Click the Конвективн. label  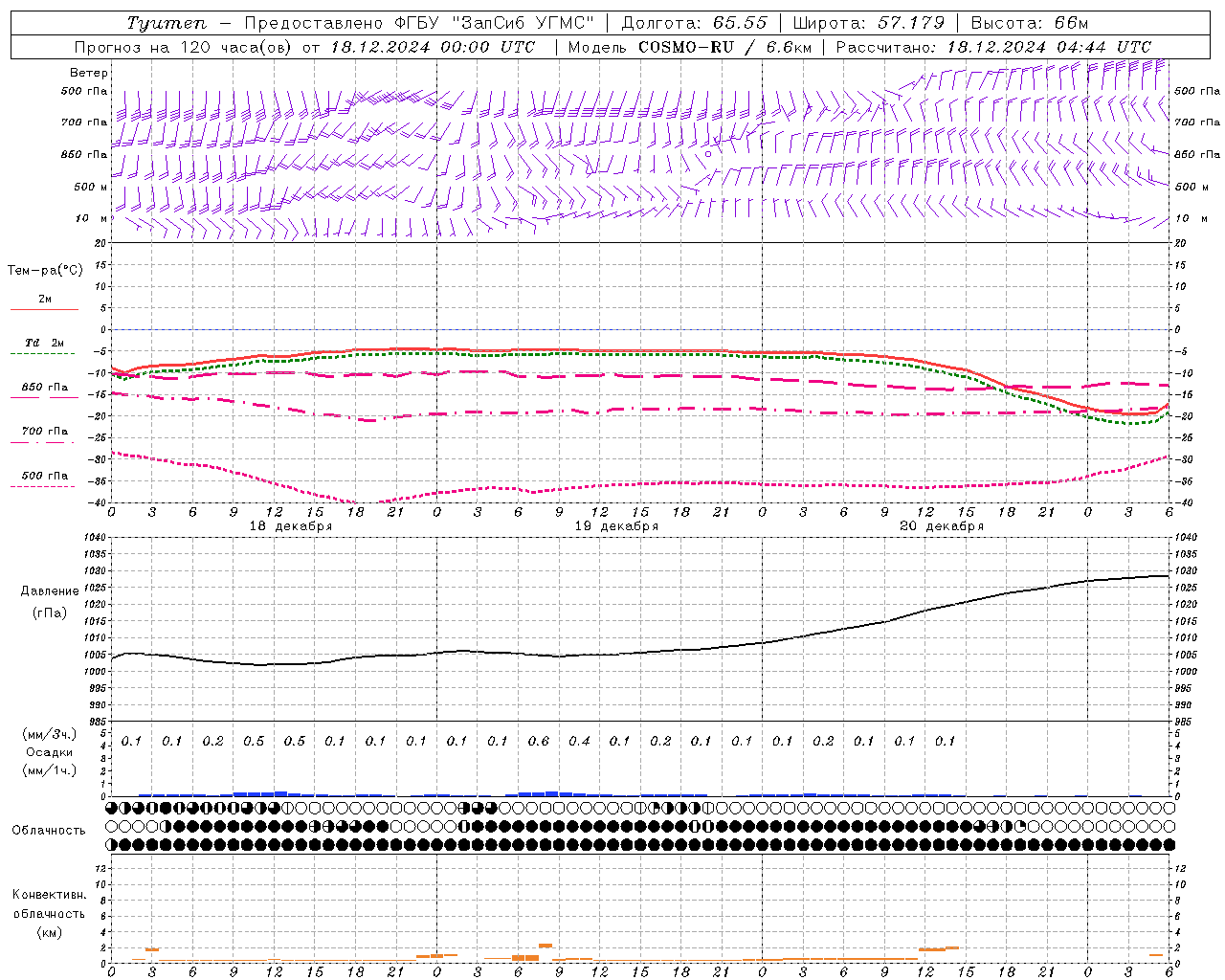point(49,895)
